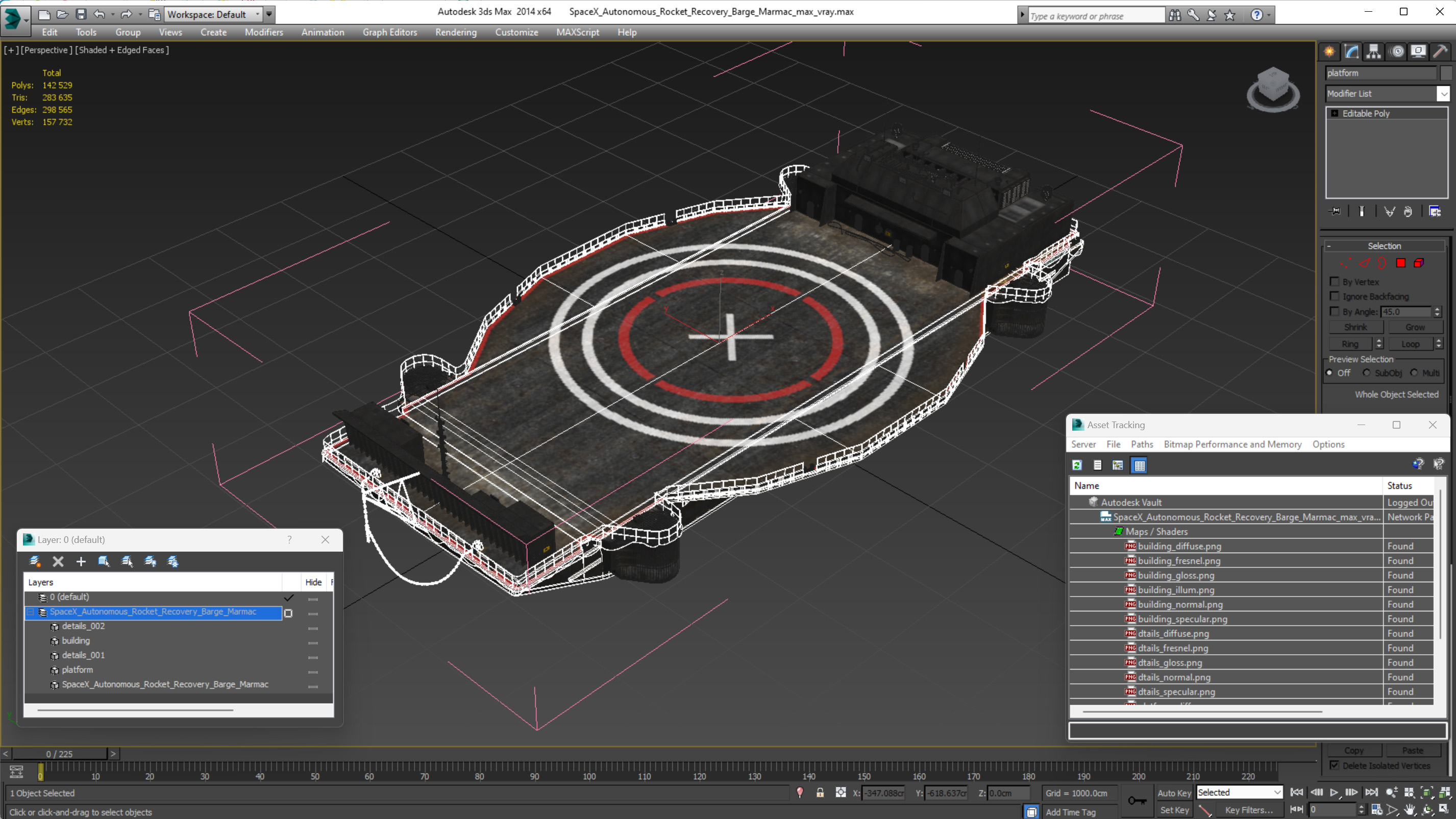Enable the By Angle checkbox
The height and width of the screenshot is (819, 1456).
(x=1335, y=311)
